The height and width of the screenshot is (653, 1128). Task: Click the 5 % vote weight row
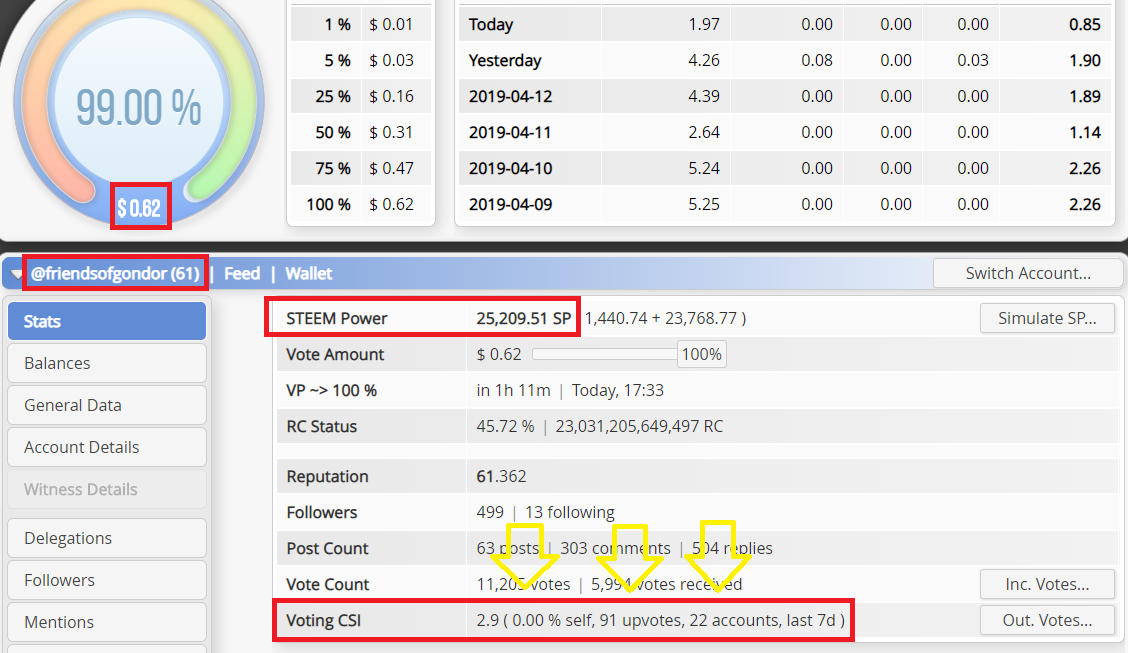(361, 60)
